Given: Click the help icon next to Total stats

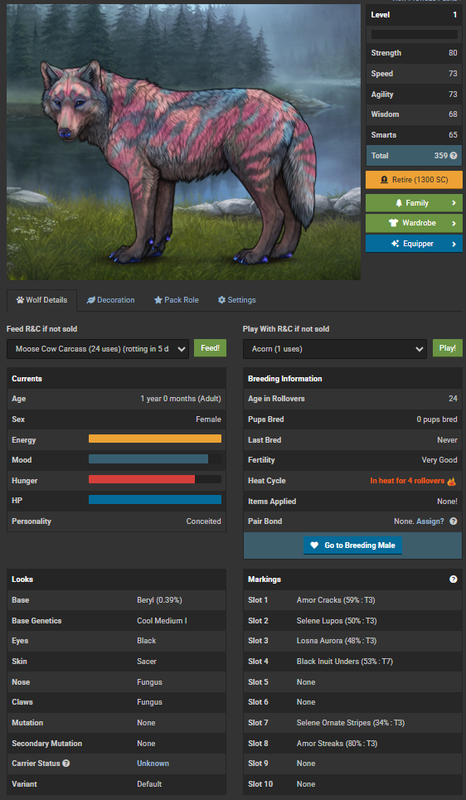Looking at the screenshot, I should click(453, 156).
